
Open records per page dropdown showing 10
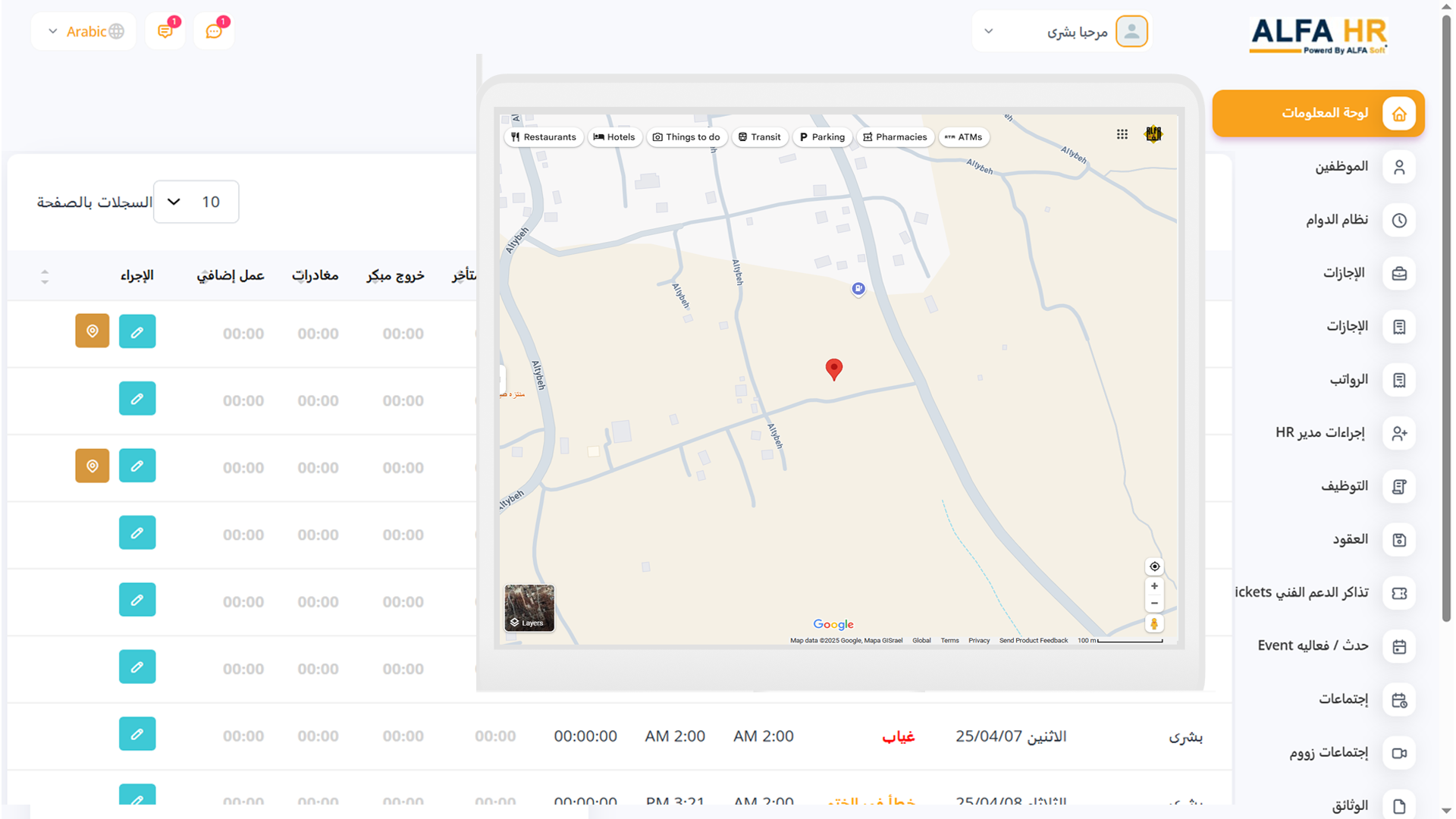point(196,202)
